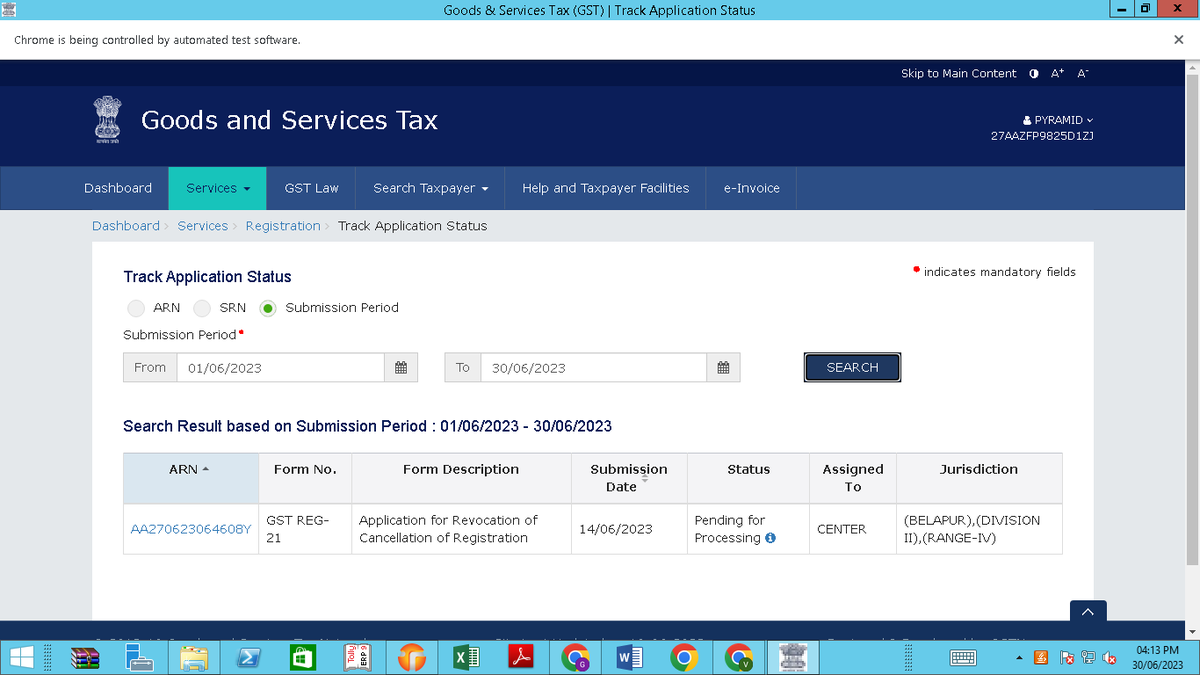Open the From date calendar icon
Screen dimensions: 1200x675
401,367
